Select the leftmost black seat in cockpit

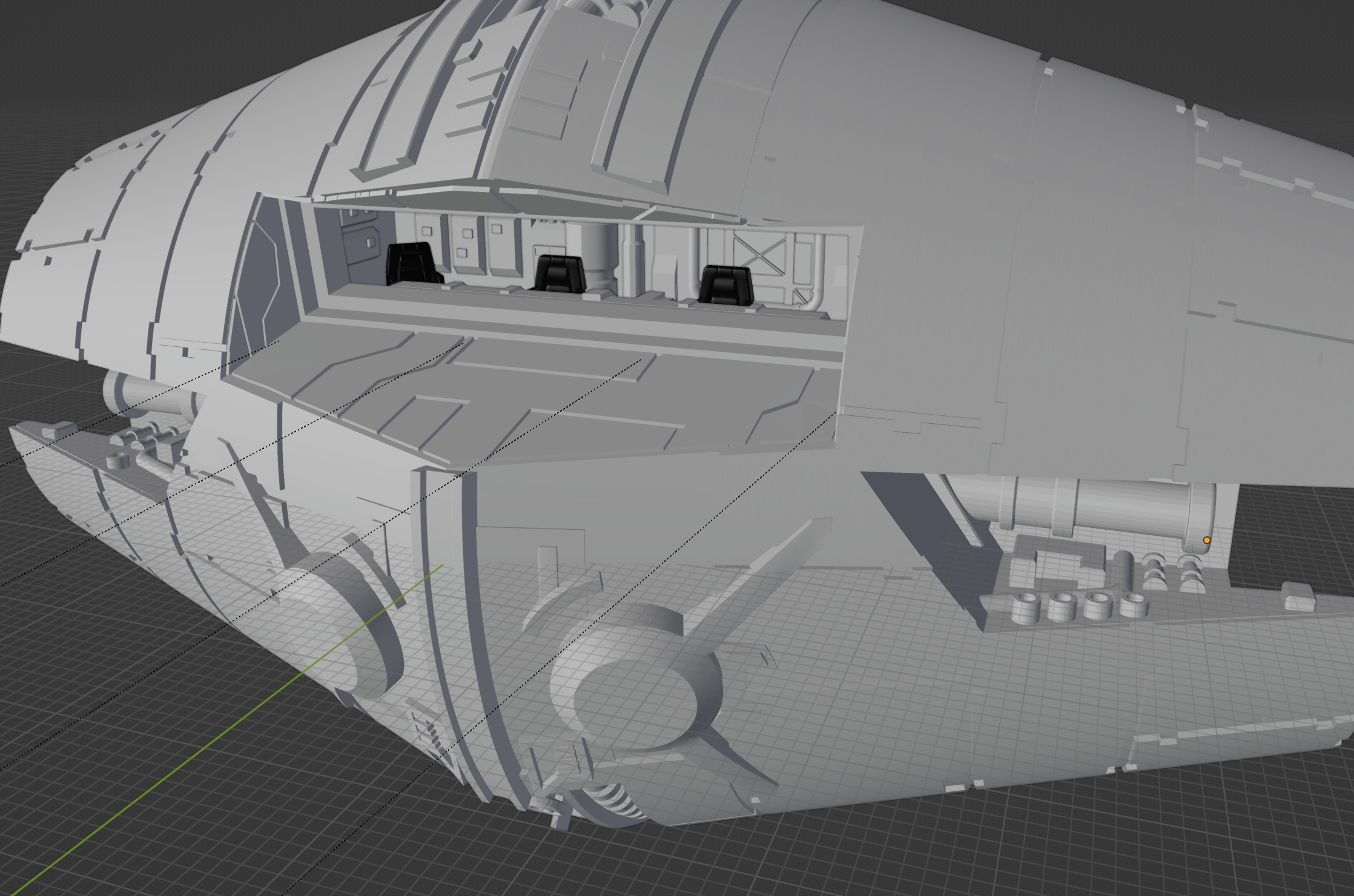[x=413, y=264]
